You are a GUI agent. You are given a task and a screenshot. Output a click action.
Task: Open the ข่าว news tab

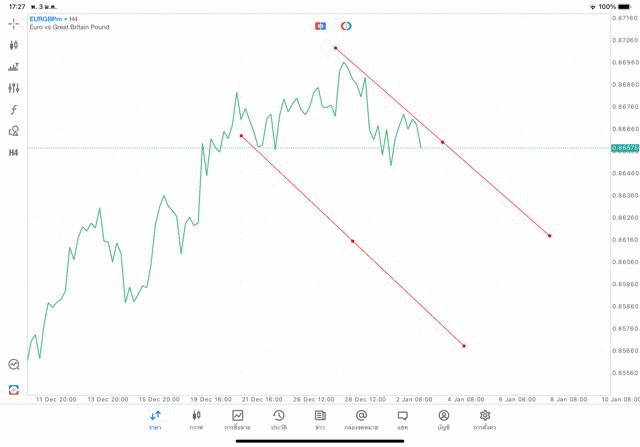pyautogui.click(x=320, y=420)
